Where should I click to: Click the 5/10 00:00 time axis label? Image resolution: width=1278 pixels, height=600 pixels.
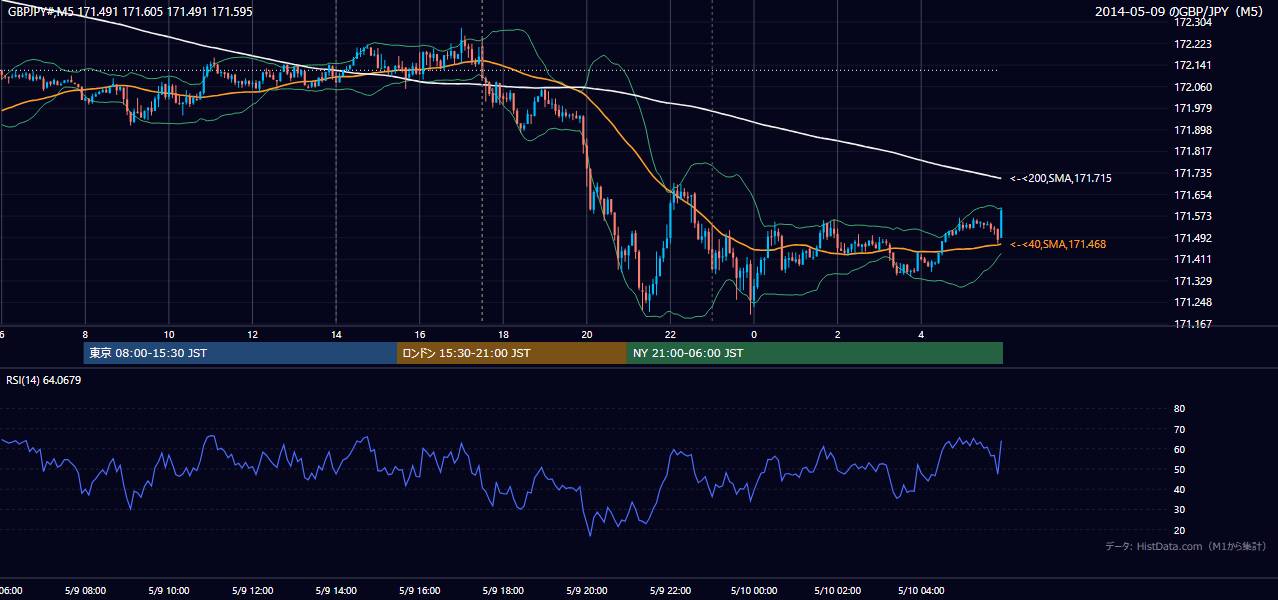point(754,590)
